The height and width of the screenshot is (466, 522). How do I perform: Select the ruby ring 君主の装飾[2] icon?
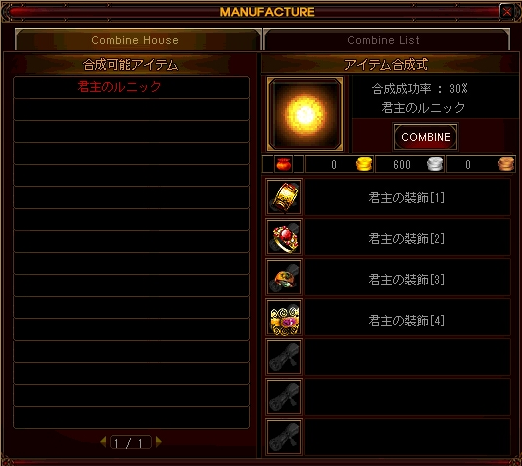(284, 237)
